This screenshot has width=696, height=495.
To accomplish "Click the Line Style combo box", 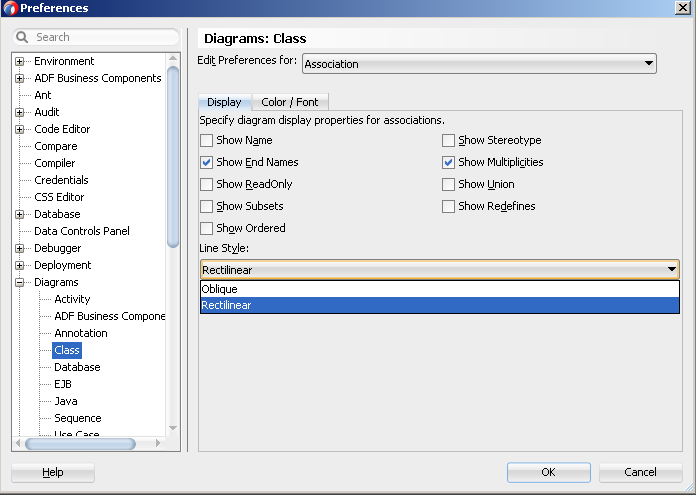I will tap(440, 269).
